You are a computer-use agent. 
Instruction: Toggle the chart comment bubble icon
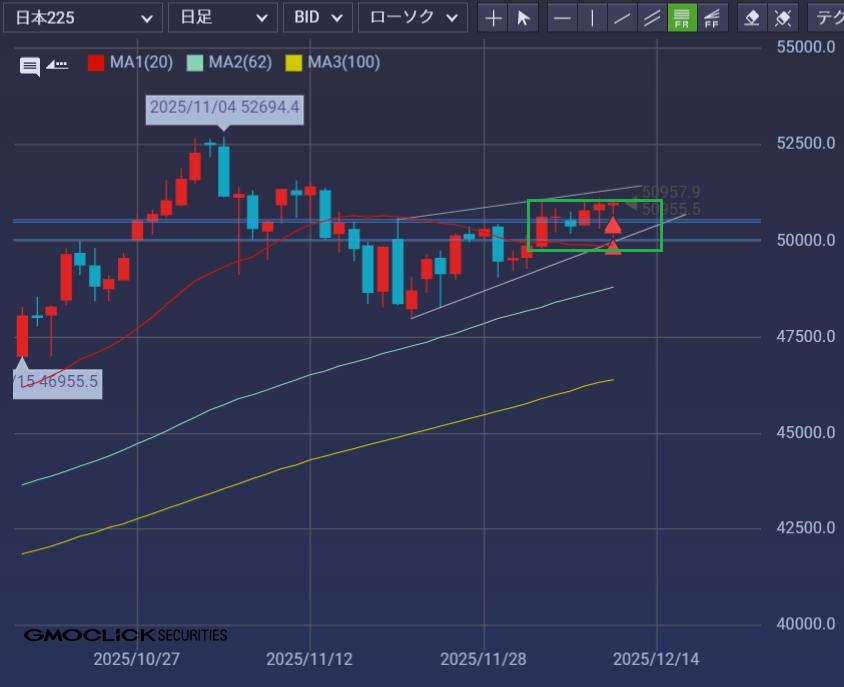click(30, 67)
